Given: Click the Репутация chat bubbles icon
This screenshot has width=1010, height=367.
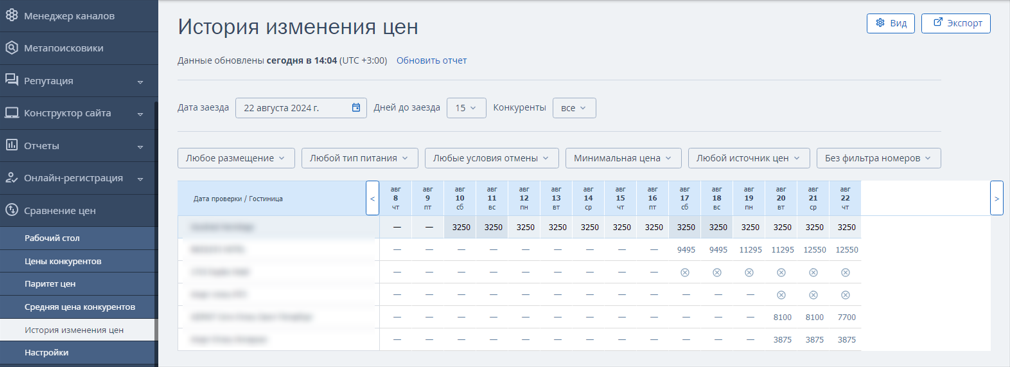Looking at the screenshot, I should tap(12, 80).
